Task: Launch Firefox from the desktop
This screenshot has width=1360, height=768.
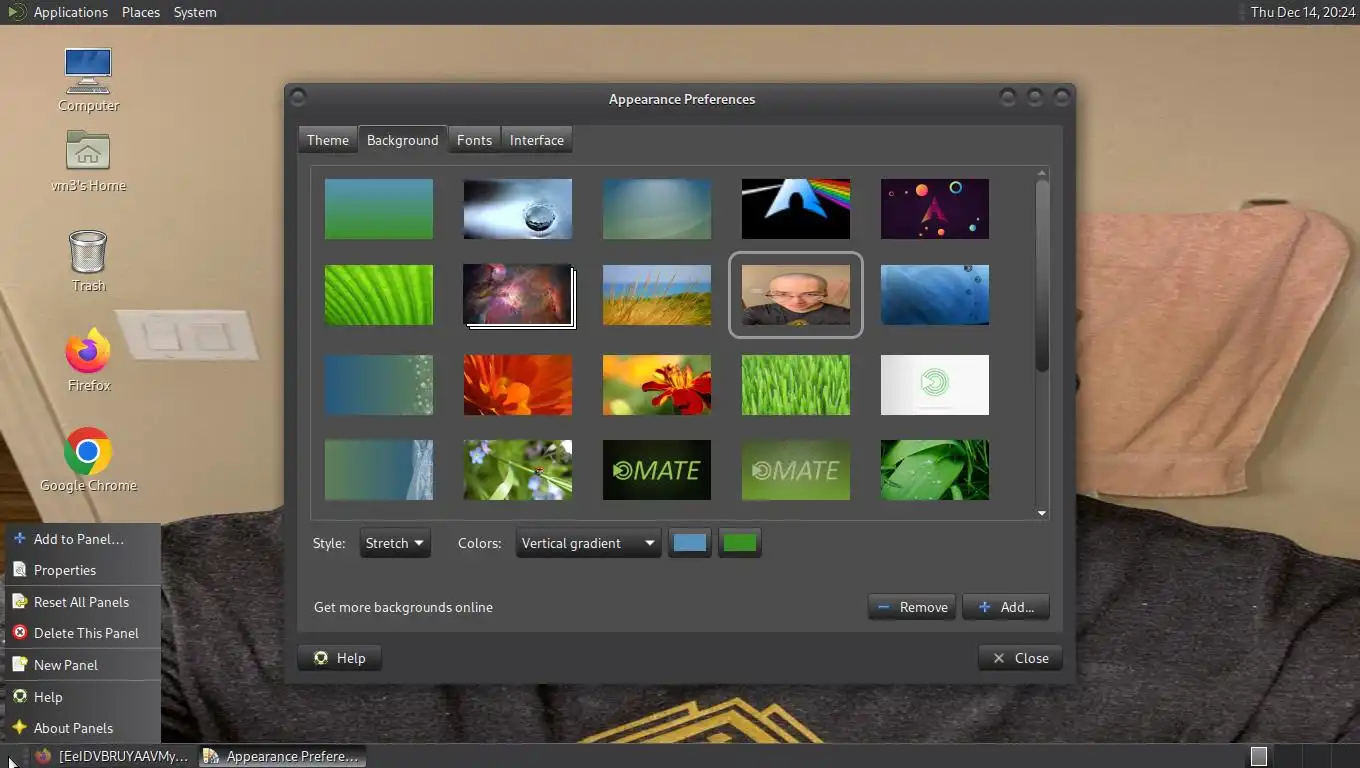Action: coord(88,360)
